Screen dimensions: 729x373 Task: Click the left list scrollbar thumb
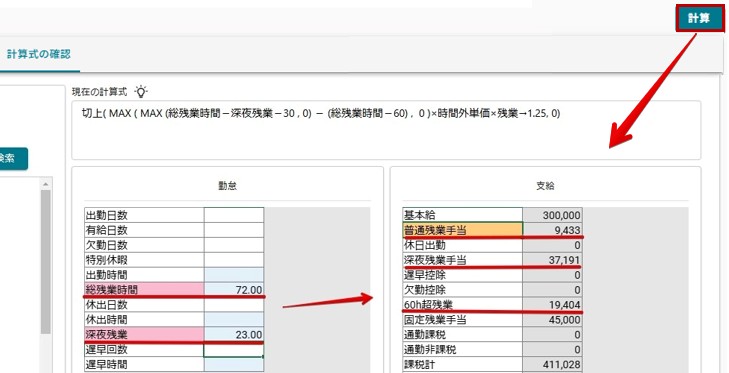coord(46,262)
